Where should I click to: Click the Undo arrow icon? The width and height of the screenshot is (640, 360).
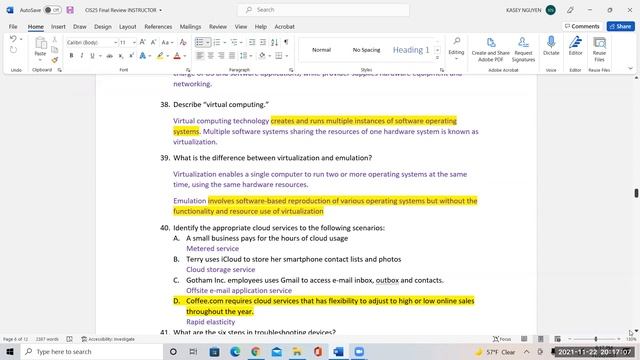13,39
